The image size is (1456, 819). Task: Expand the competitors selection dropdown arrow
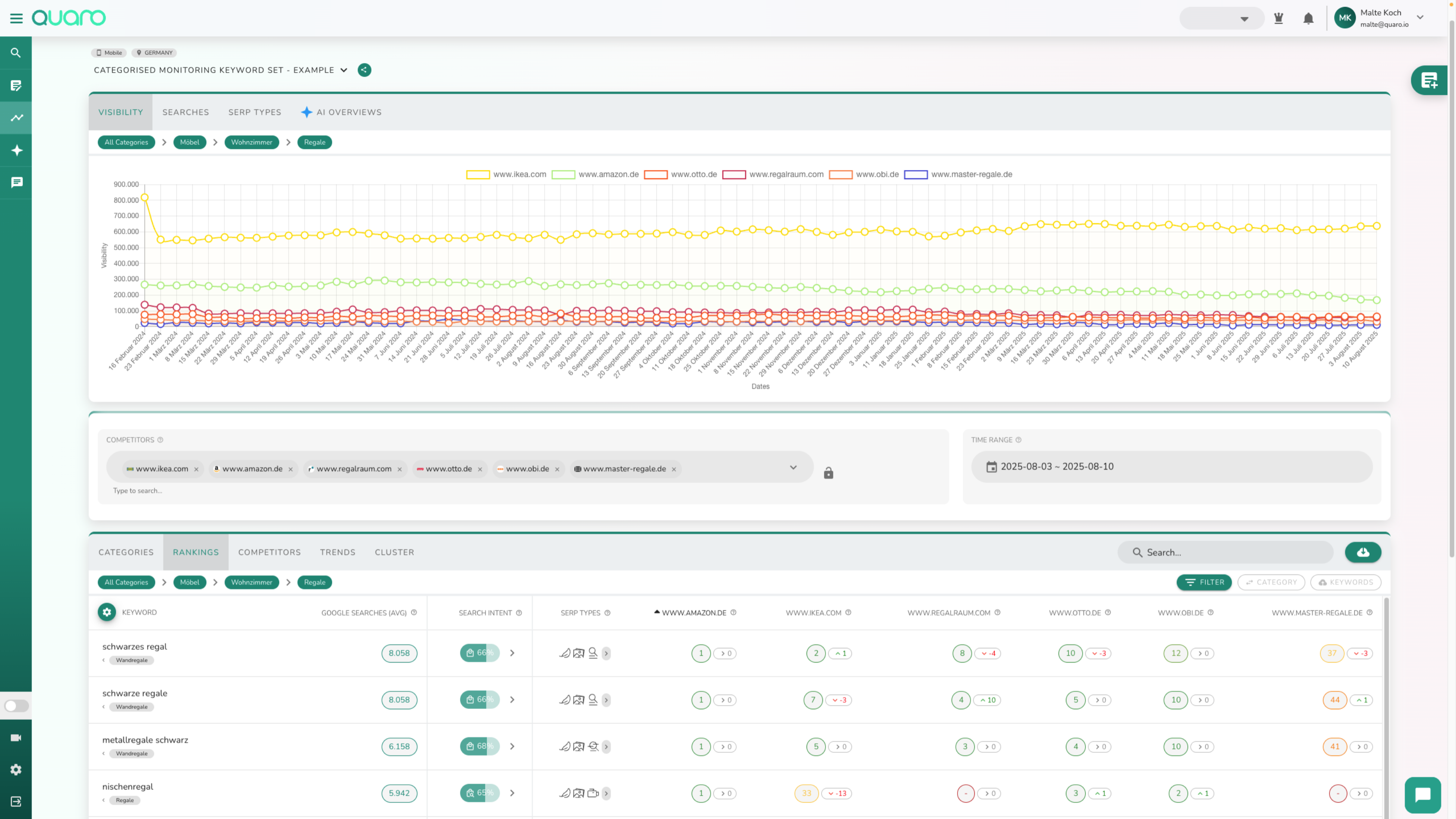click(793, 467)
